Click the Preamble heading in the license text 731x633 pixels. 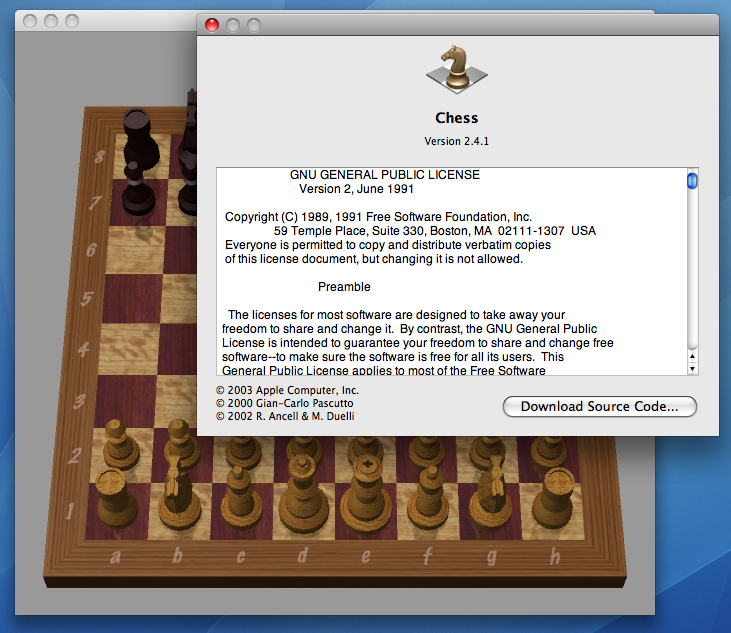coord(344,287)
